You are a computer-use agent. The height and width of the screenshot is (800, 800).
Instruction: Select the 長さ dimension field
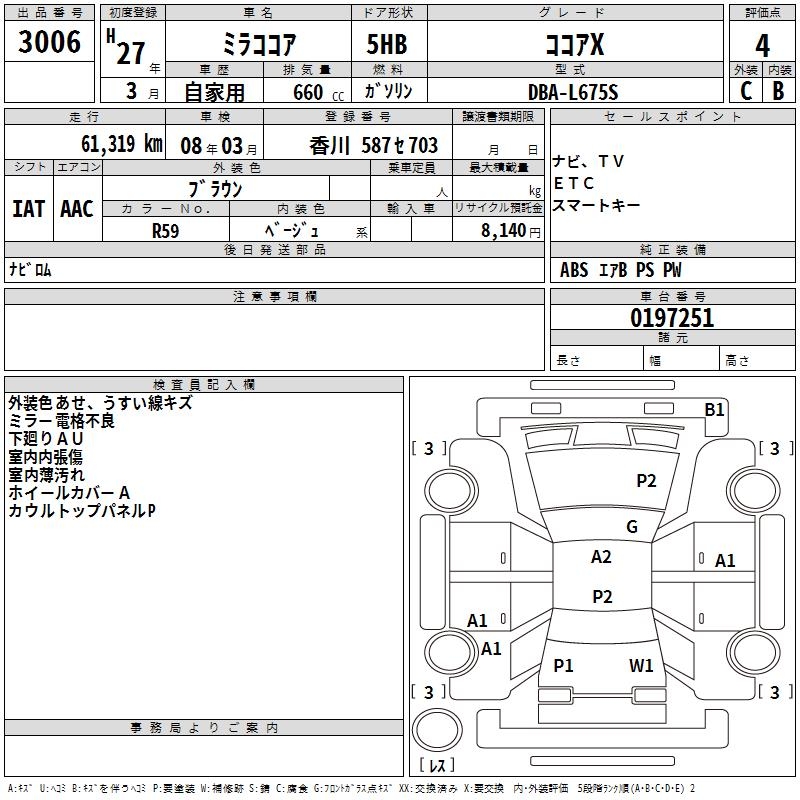[596, 359]
